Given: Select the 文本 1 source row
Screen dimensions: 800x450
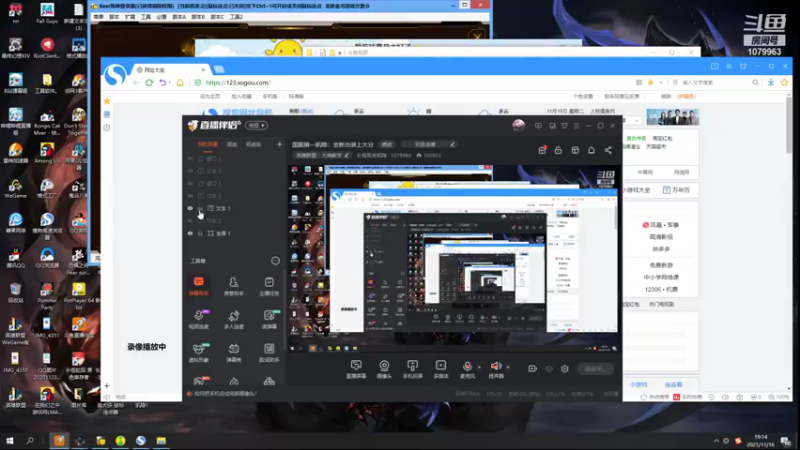Looking at the screenshot, I should point(235,208).
